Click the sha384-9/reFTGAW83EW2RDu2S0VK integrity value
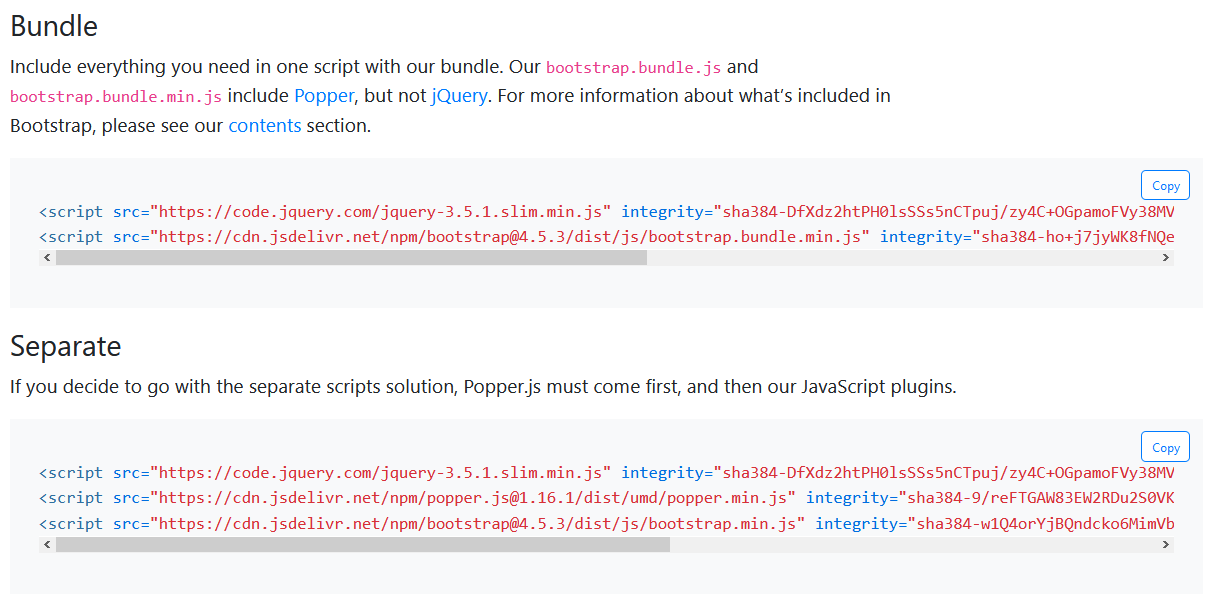 coord(1037,498)
